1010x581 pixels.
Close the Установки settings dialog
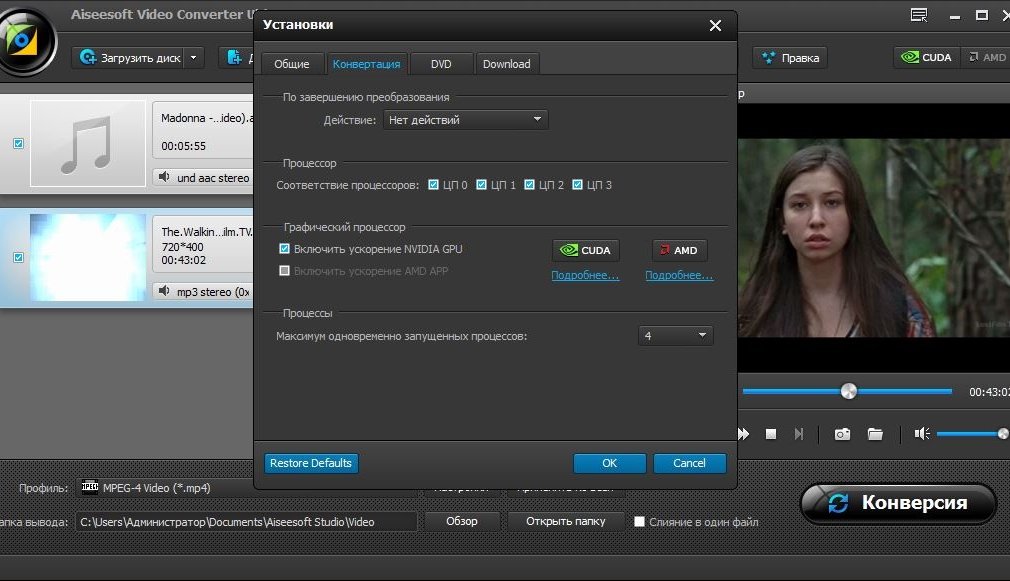click(715, 26)
